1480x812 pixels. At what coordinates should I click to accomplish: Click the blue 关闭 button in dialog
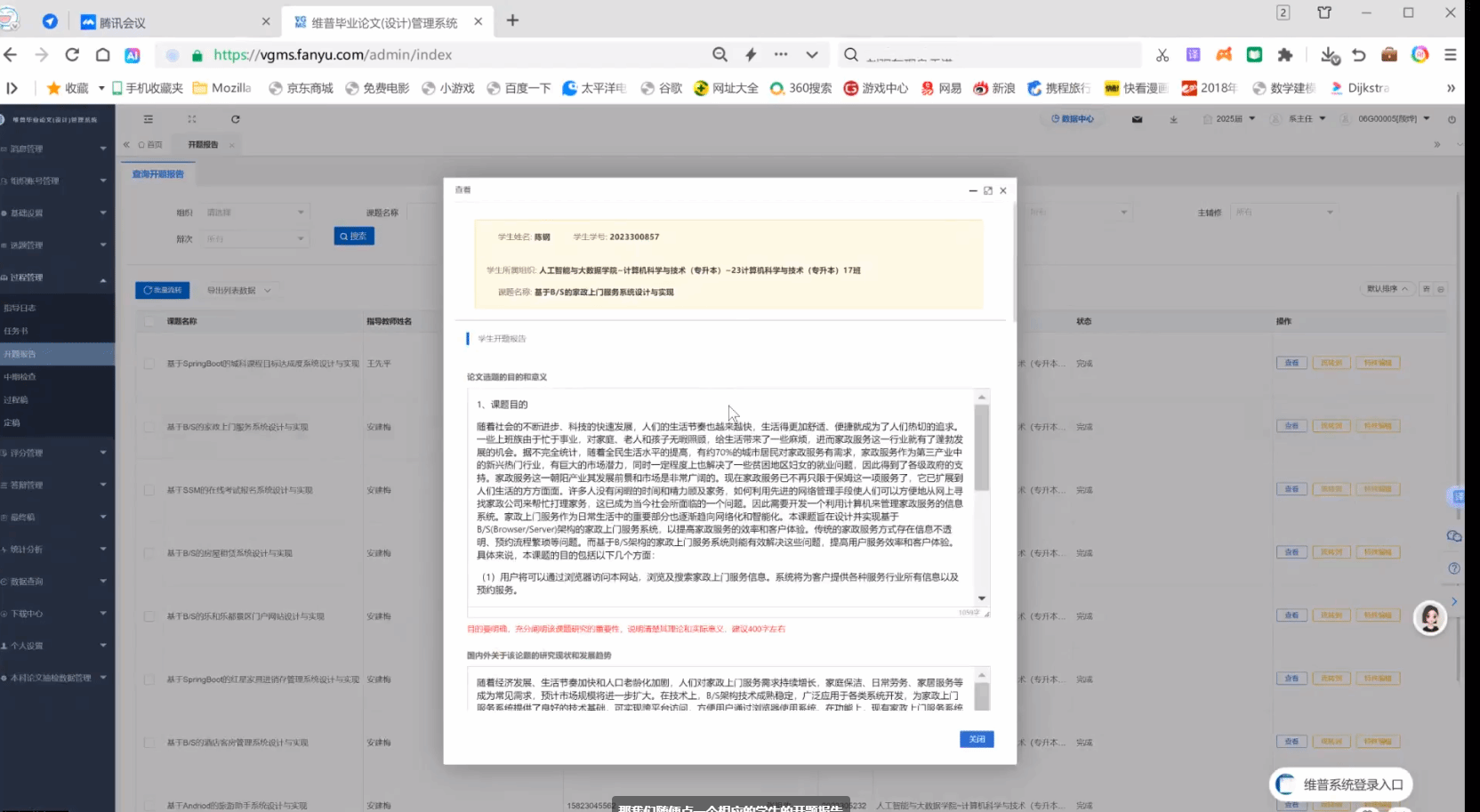click(x=976, y=739)
